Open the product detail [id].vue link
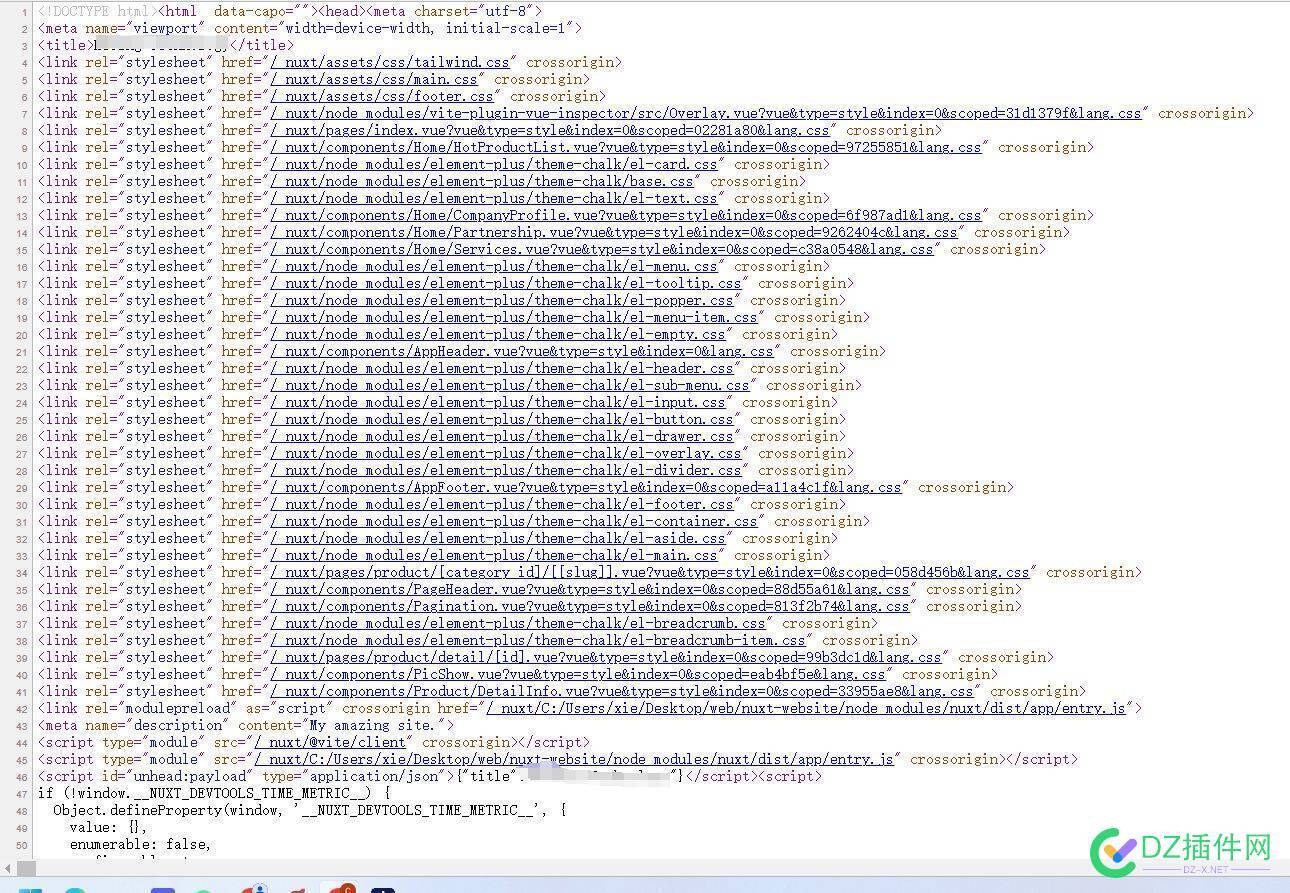The width and height of the screenshot is (1290, 893). pyautogui.click(x=606, y=657)
